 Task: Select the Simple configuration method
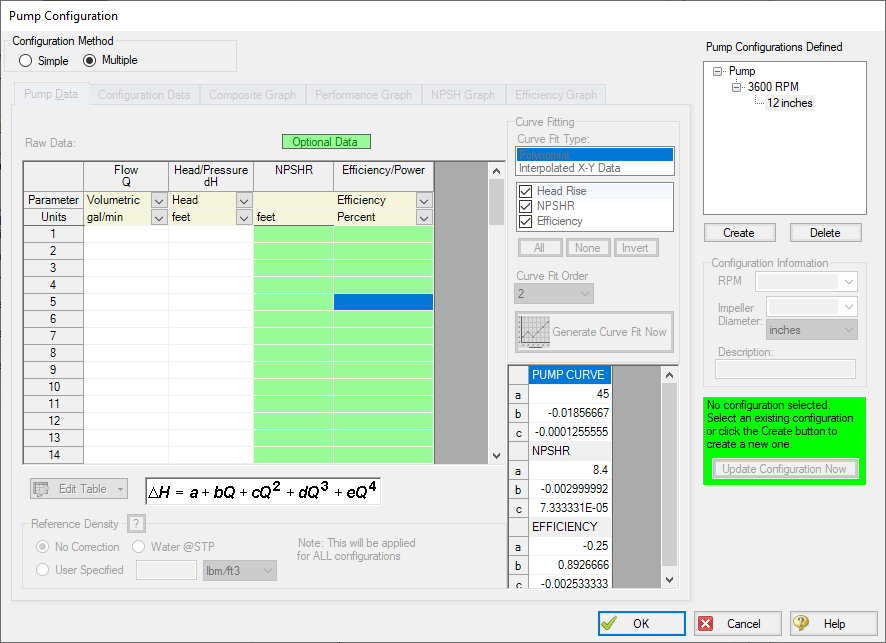(x=26, y=60)
